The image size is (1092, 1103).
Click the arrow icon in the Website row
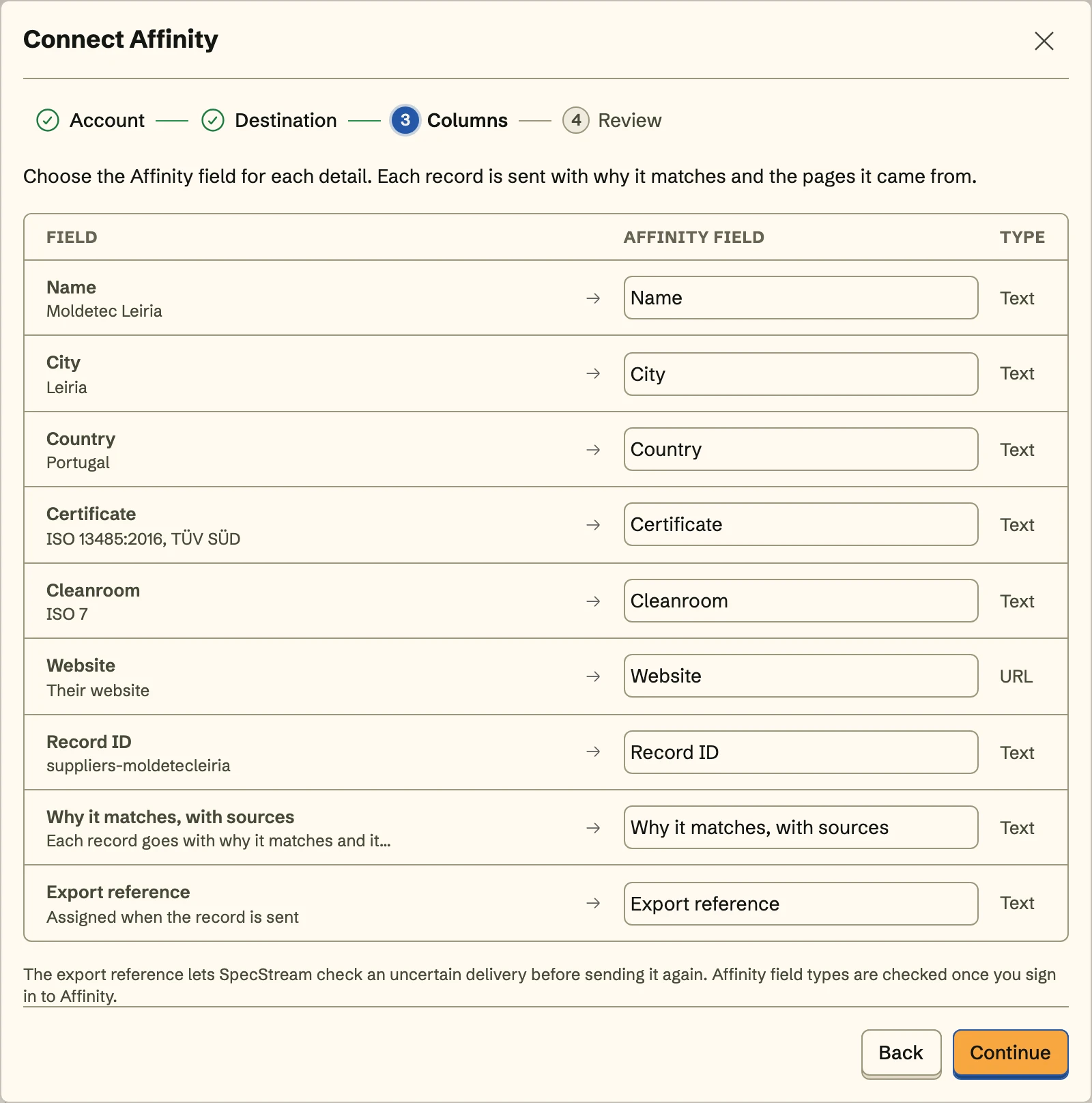593,676
